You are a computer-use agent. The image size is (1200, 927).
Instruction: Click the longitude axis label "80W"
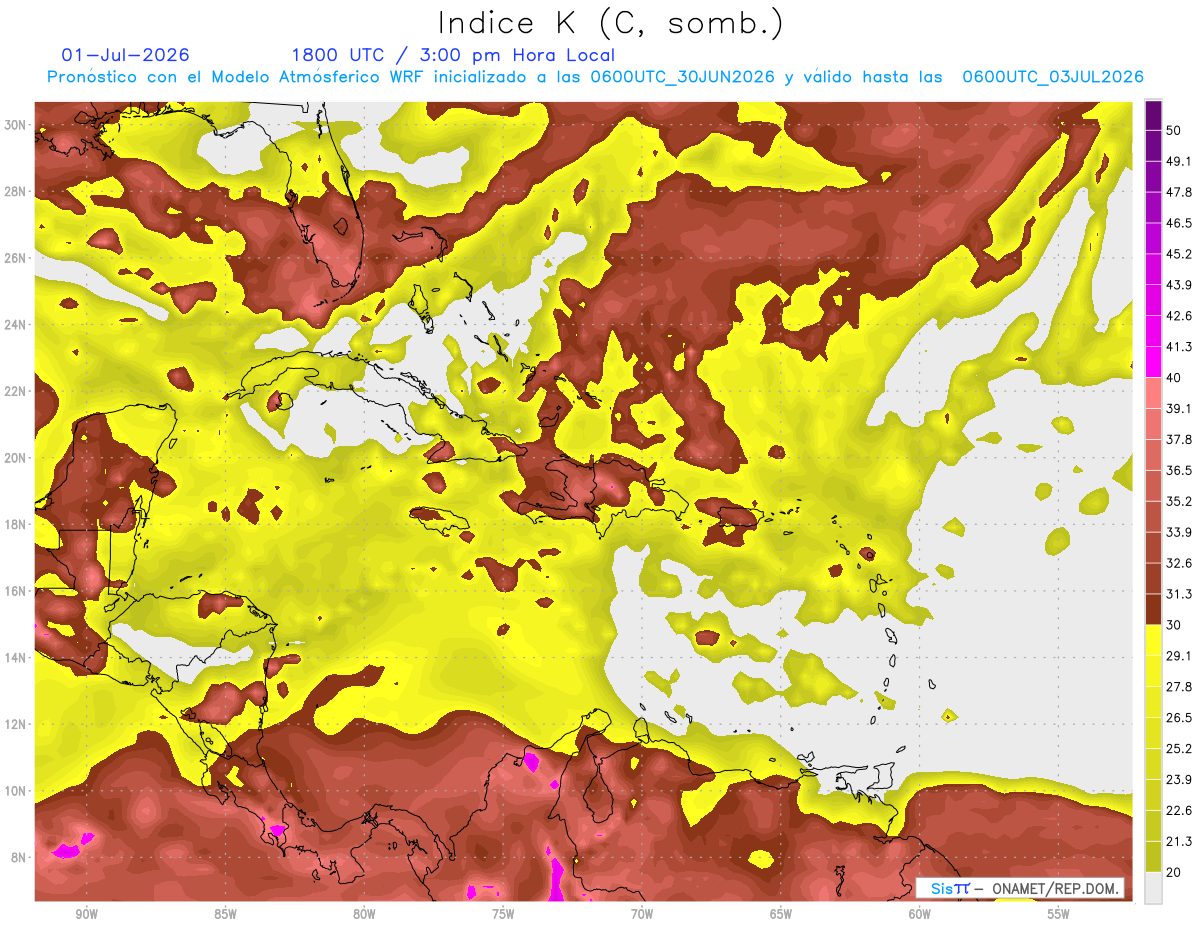tap(364, 914)
